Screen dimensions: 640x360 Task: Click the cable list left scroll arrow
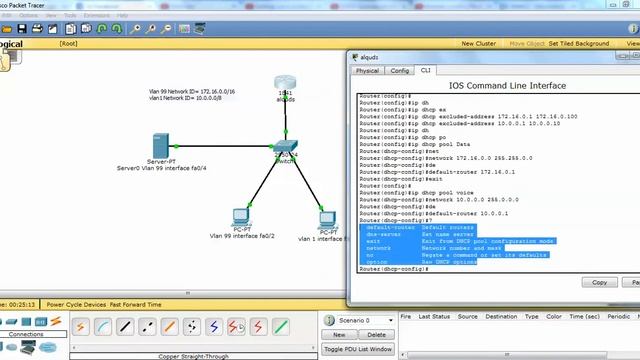(74, 348)
